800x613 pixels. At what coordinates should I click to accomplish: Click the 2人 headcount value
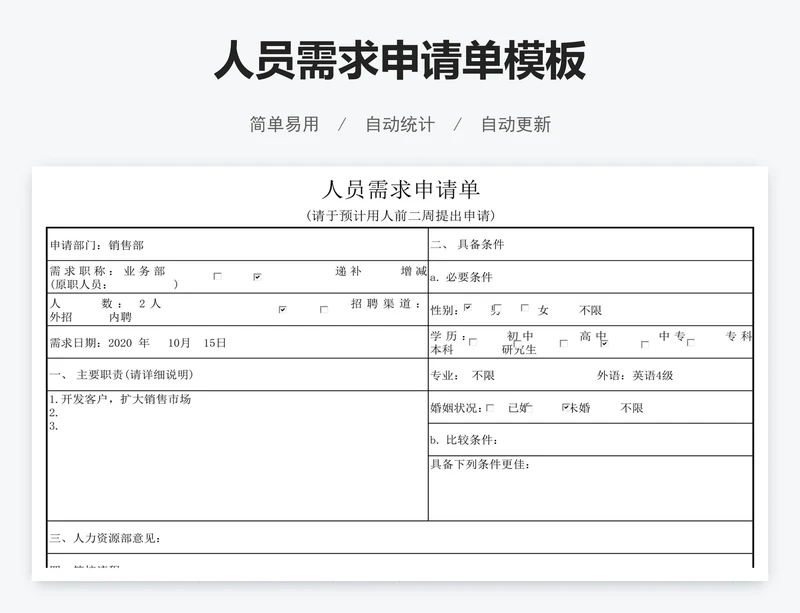150,304
